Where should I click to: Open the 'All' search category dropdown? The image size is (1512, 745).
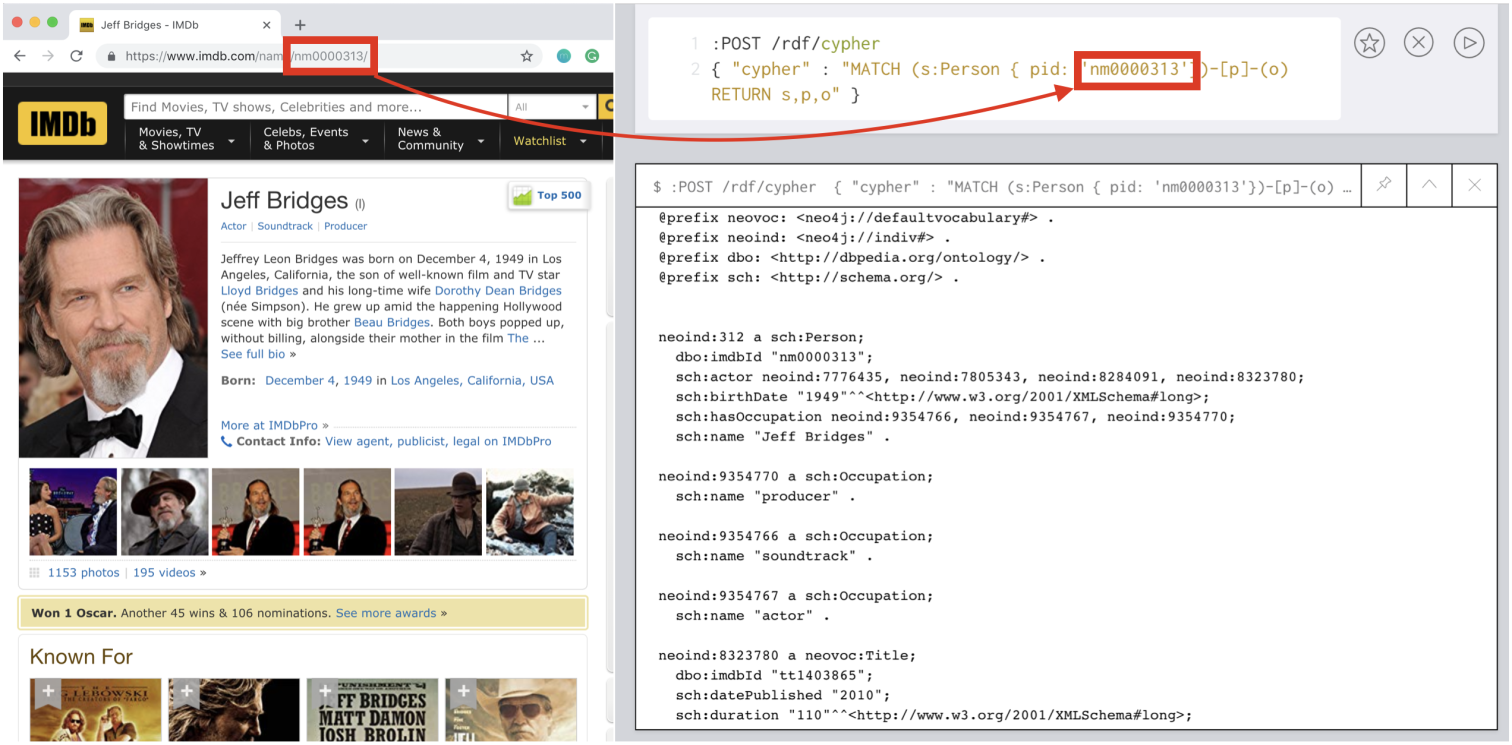(552, 107)
